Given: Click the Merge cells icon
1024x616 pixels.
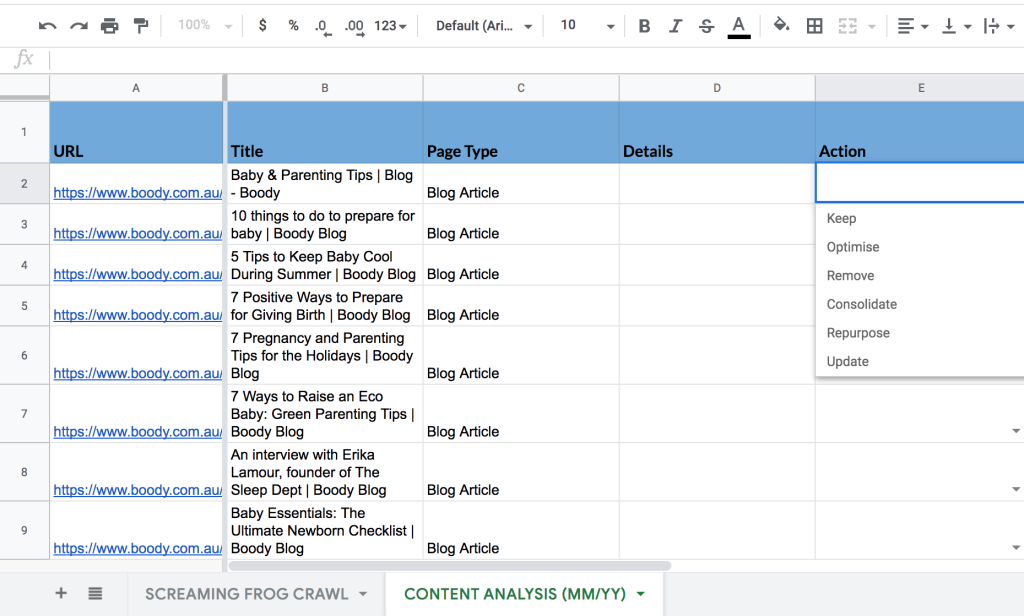Looking at the screenshot, I should (x=848, y=26).
